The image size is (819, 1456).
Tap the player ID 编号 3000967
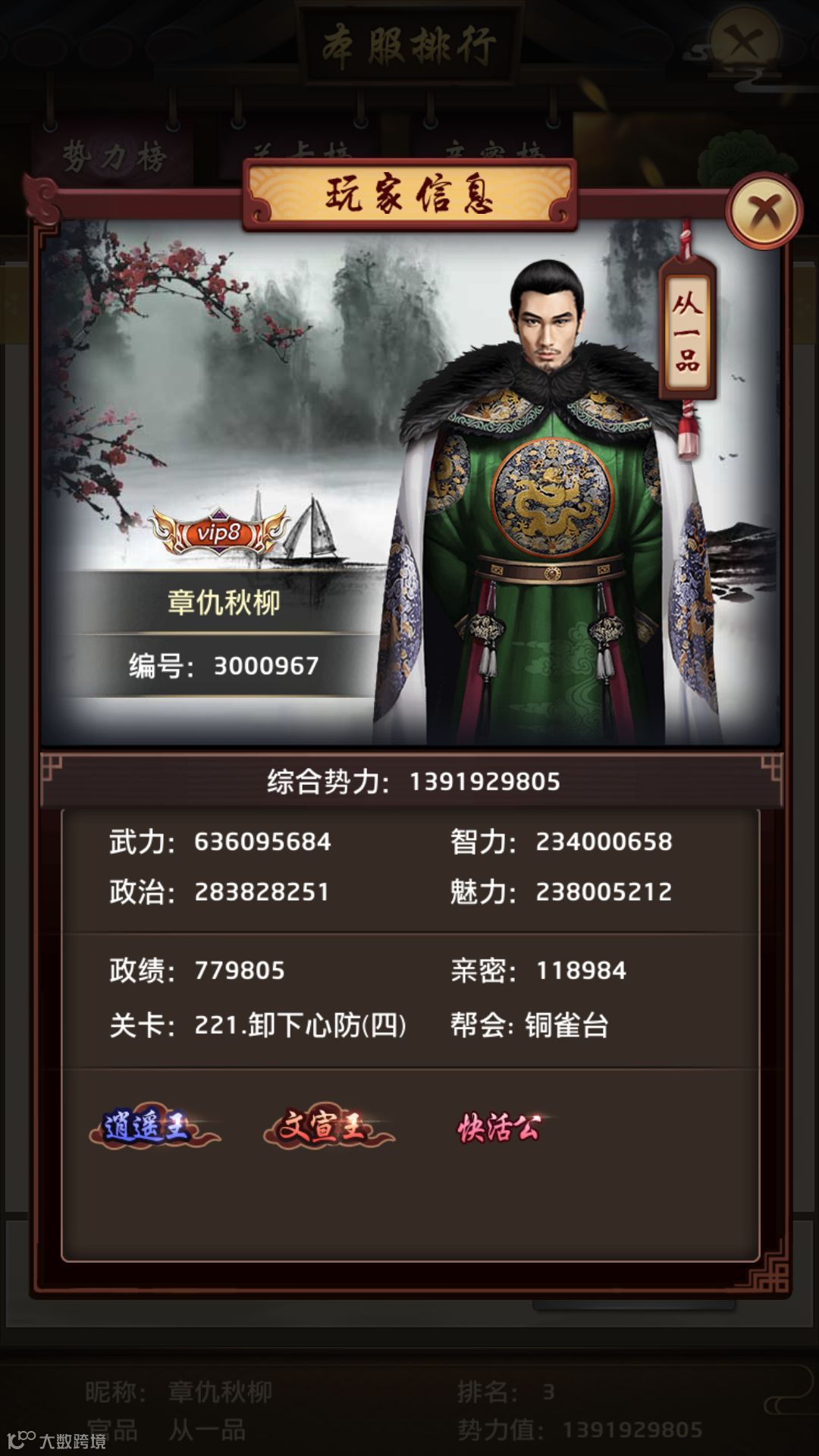pyautogui.click(x=224, y=666)
